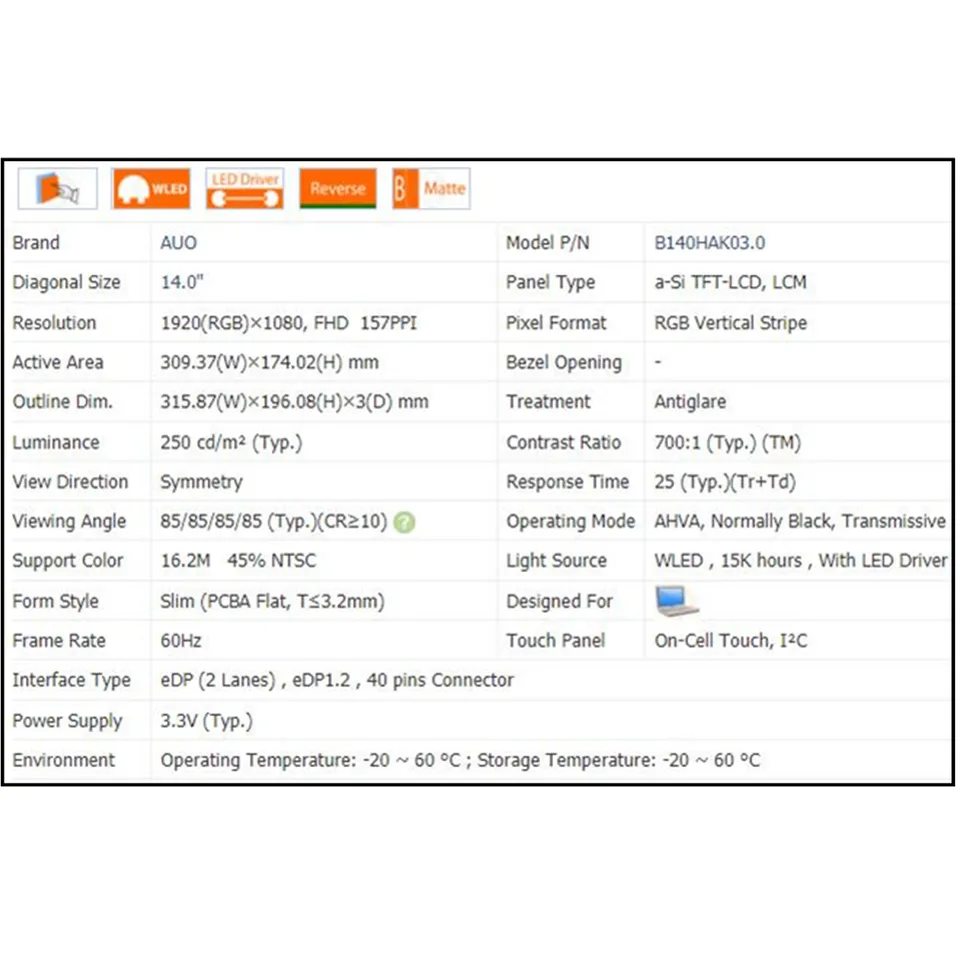This screenshot has height=960, width=960.
Task: Click the Treatment label
Action: (549, 402)
